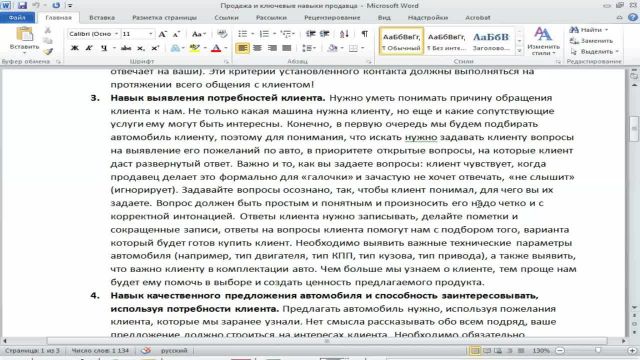Sort the selected text alphabetically
This screenshot has height=360, width=640.
coord(344,34)
